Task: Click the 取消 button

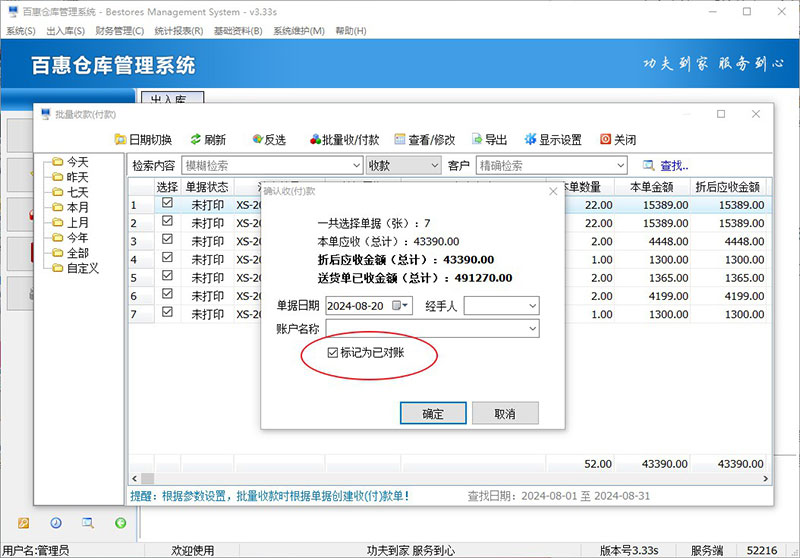Action: (505, 413)
